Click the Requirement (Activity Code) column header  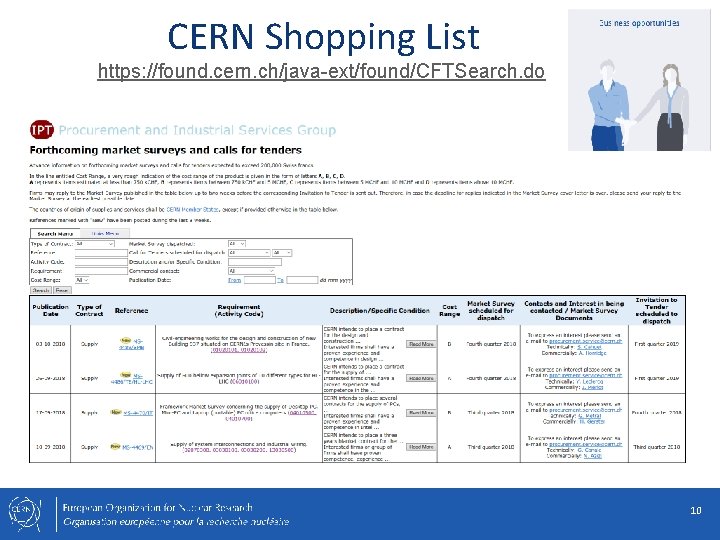click(x=239, y=310)
